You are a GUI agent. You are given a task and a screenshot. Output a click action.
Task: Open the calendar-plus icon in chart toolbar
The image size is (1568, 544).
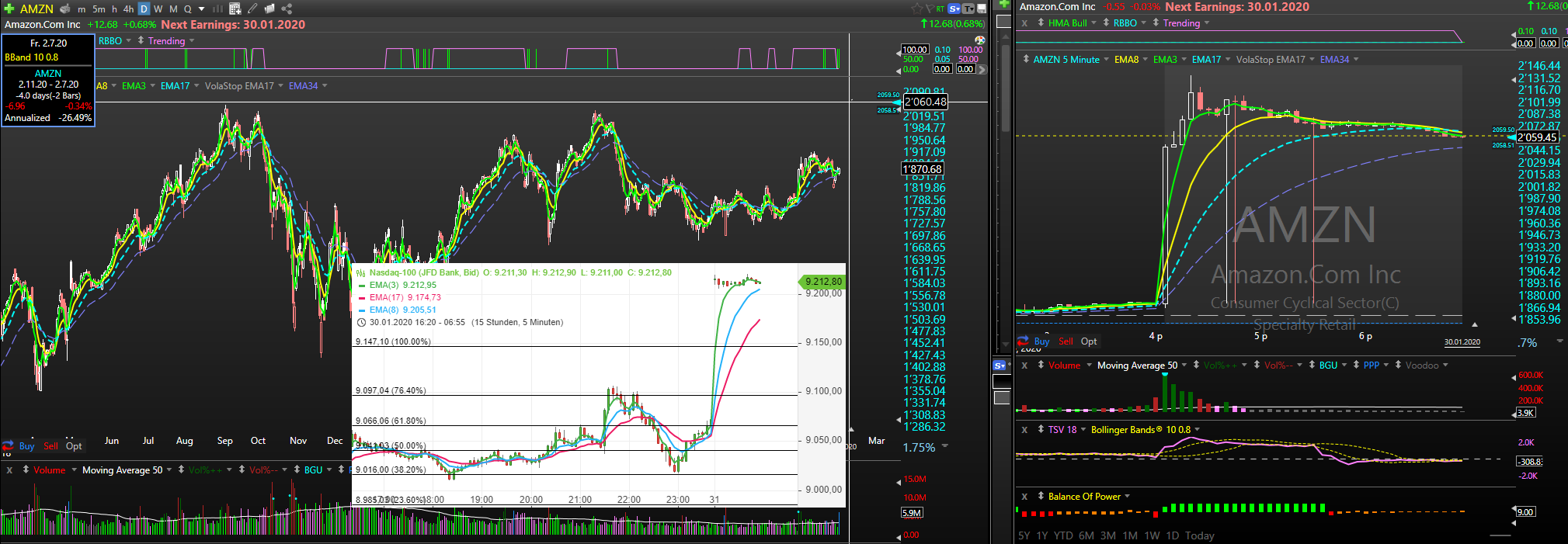234,9
